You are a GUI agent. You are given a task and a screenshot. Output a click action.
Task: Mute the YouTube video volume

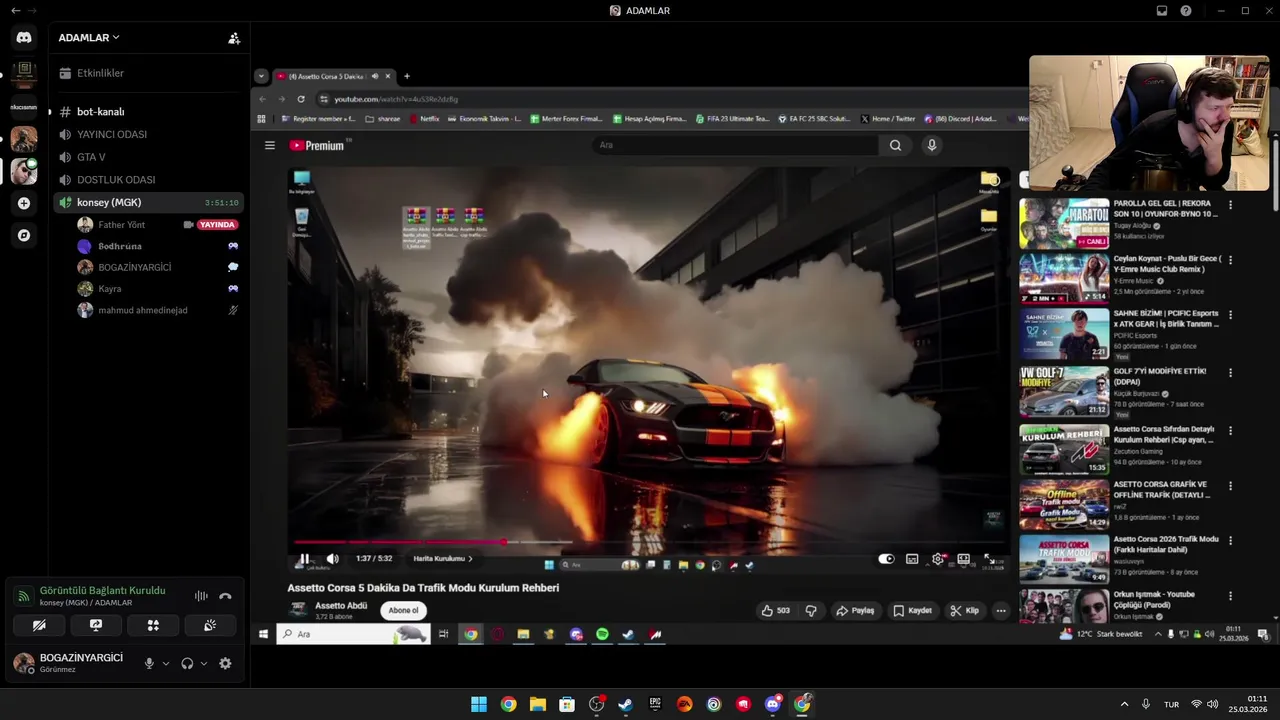coord(332,559)
